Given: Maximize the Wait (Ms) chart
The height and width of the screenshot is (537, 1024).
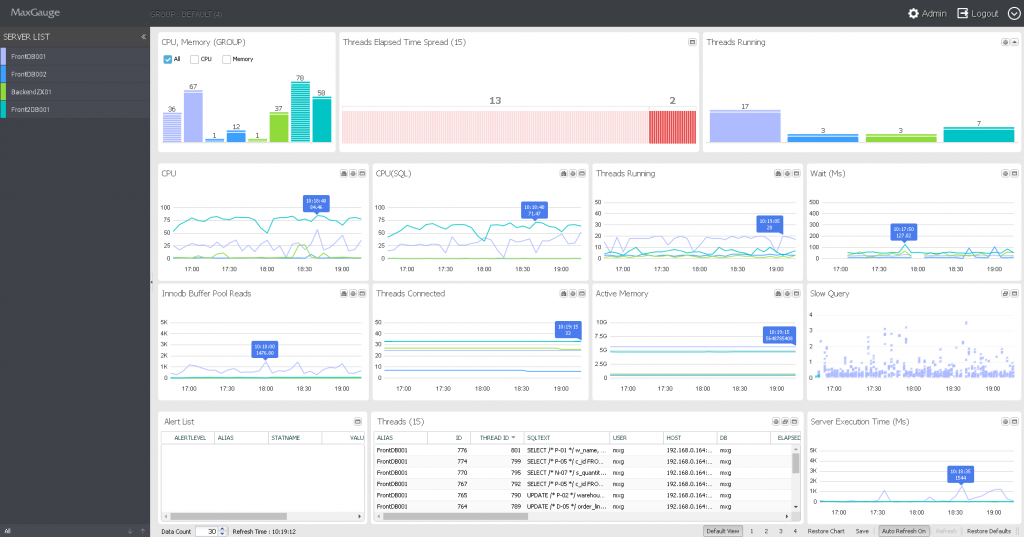Looking at the screenshot, I should pyautogui.click(x=1014, y=174).
